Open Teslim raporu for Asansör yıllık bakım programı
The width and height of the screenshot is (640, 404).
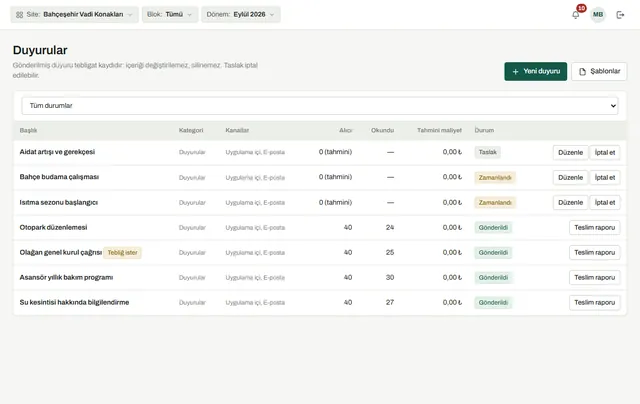click(x=594, y=277)
